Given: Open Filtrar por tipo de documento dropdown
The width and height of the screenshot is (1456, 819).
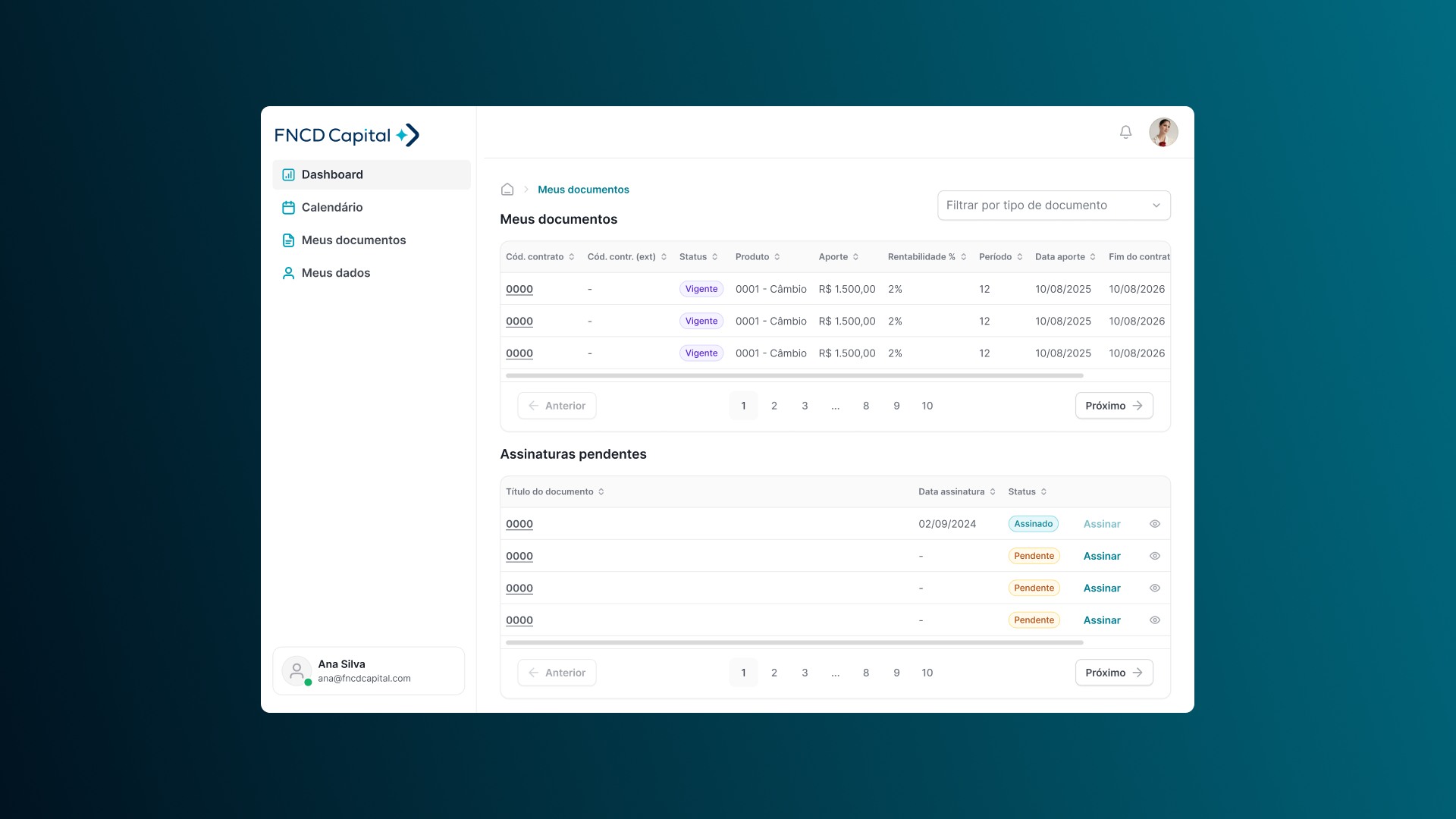Looking at the screenshot, I should click(1053, 206).
